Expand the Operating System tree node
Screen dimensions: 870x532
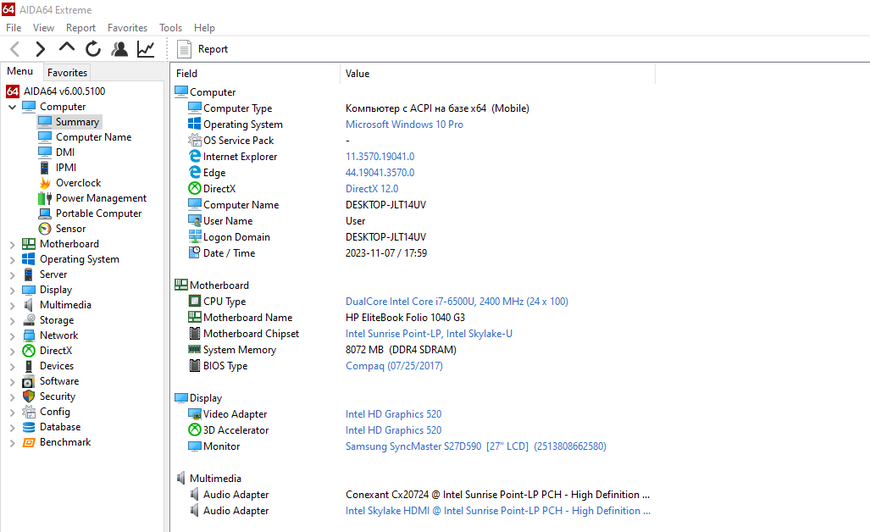tap(12, 260)
